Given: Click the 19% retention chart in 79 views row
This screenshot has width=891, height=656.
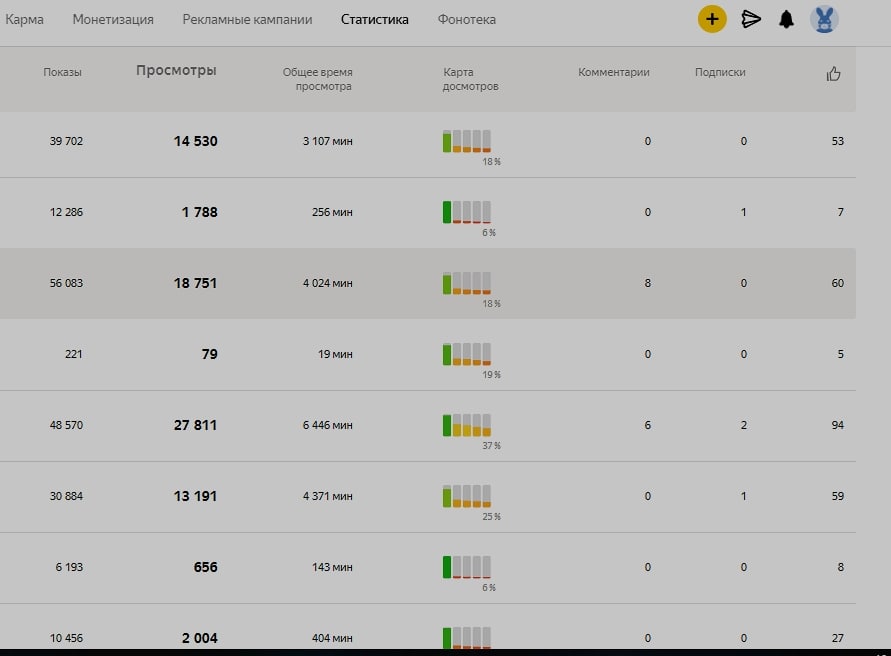Looking at the screenshot, I should click(467, 354).
